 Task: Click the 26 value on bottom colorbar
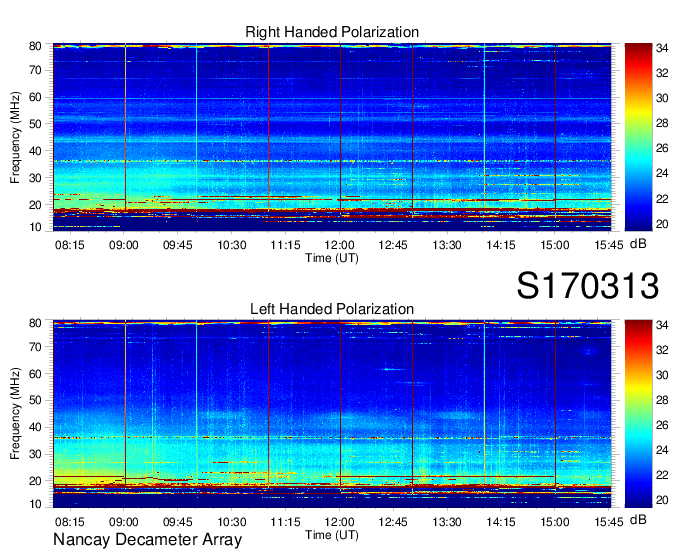click(662, 425)
